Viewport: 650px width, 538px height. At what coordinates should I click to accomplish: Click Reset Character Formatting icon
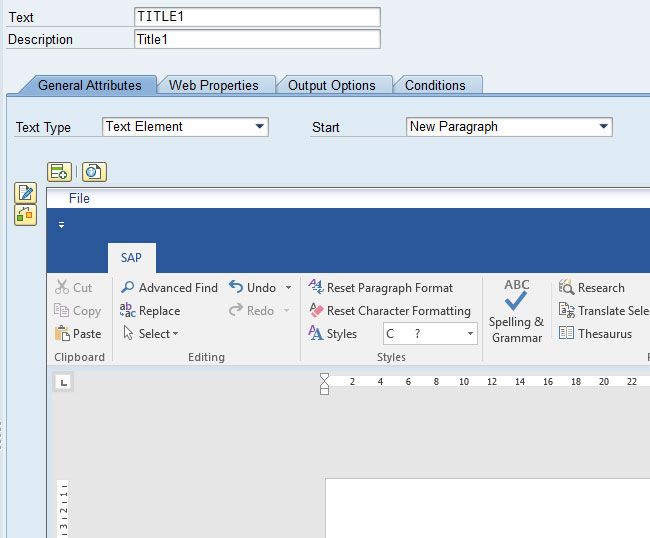pyautogui.click(x=316, y=311)
